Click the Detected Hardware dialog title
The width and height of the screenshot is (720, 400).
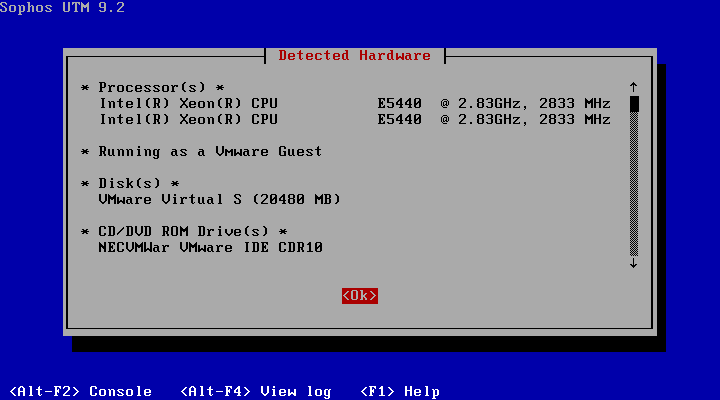click(354, 55)
